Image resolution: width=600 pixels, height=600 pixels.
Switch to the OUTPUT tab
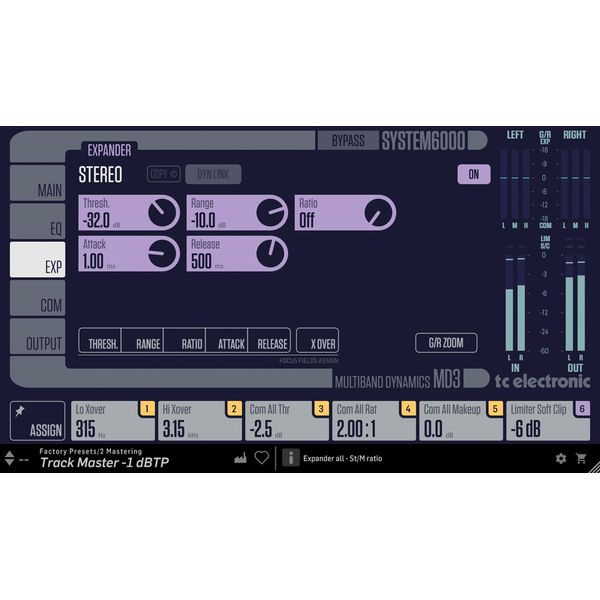point(38,336)
